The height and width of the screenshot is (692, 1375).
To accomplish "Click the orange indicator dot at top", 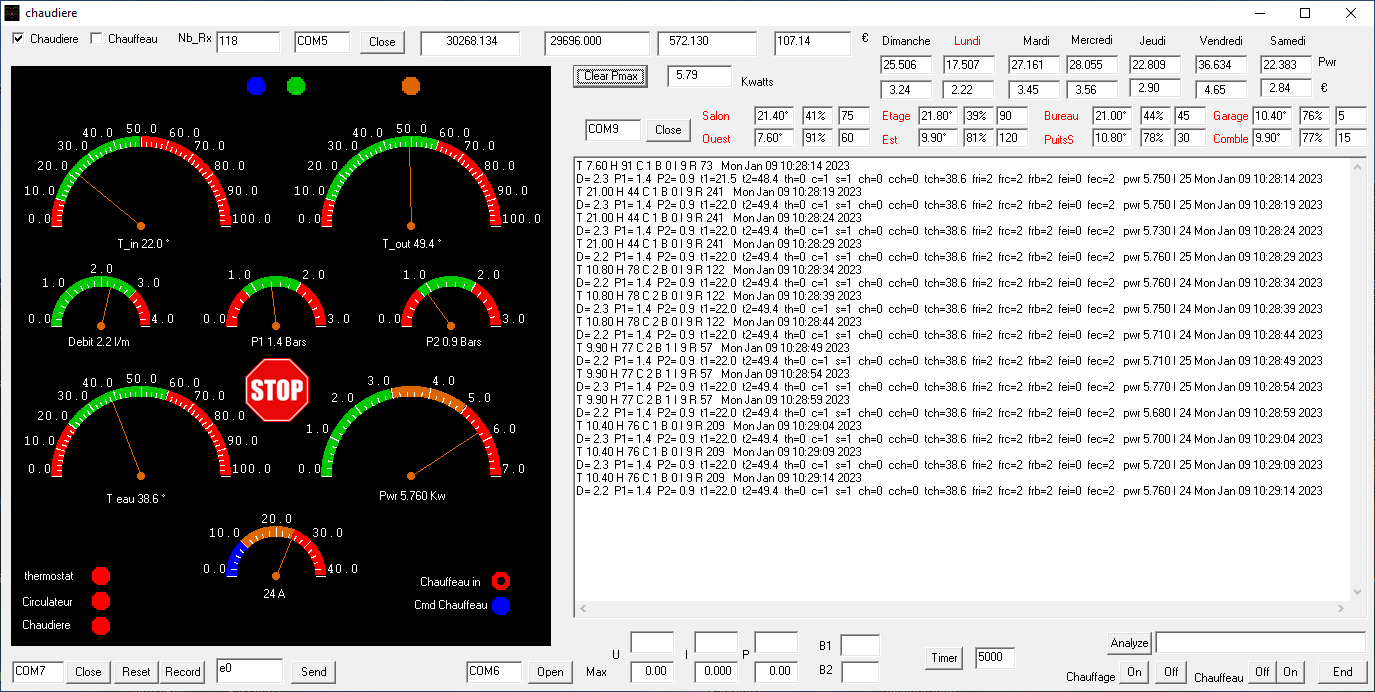I will coord(410,87).
